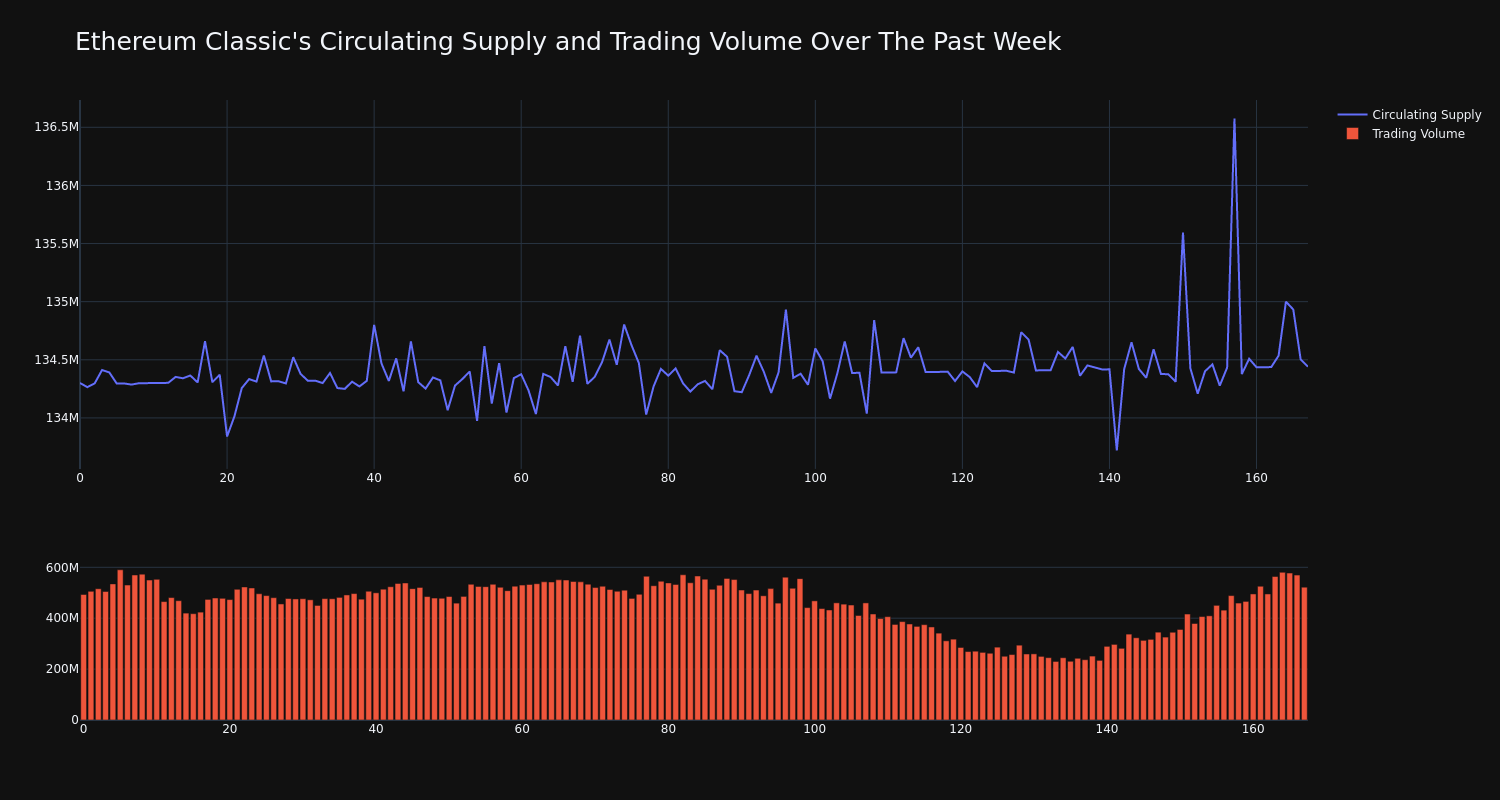Click x-axis label 120 on supply chart
The image size is (1500, 800).
coord(962,478)
